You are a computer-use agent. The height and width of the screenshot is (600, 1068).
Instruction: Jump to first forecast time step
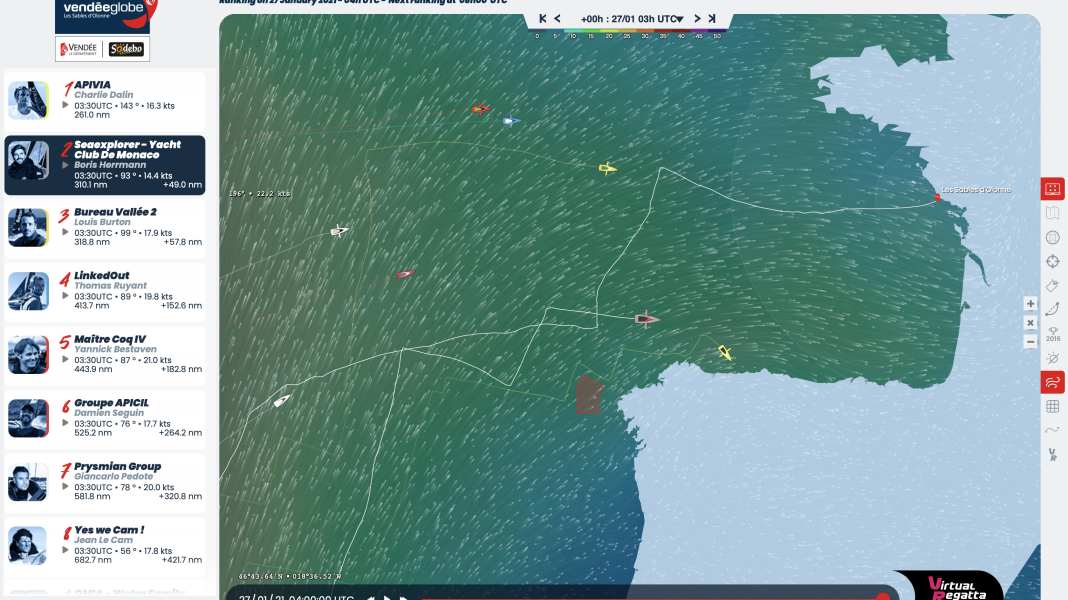pos(543,19)
